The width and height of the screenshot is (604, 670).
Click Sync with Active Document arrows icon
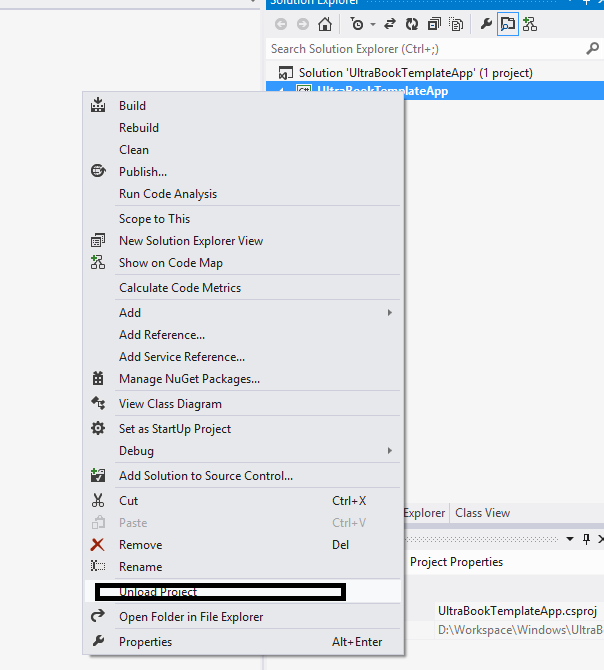390,24
